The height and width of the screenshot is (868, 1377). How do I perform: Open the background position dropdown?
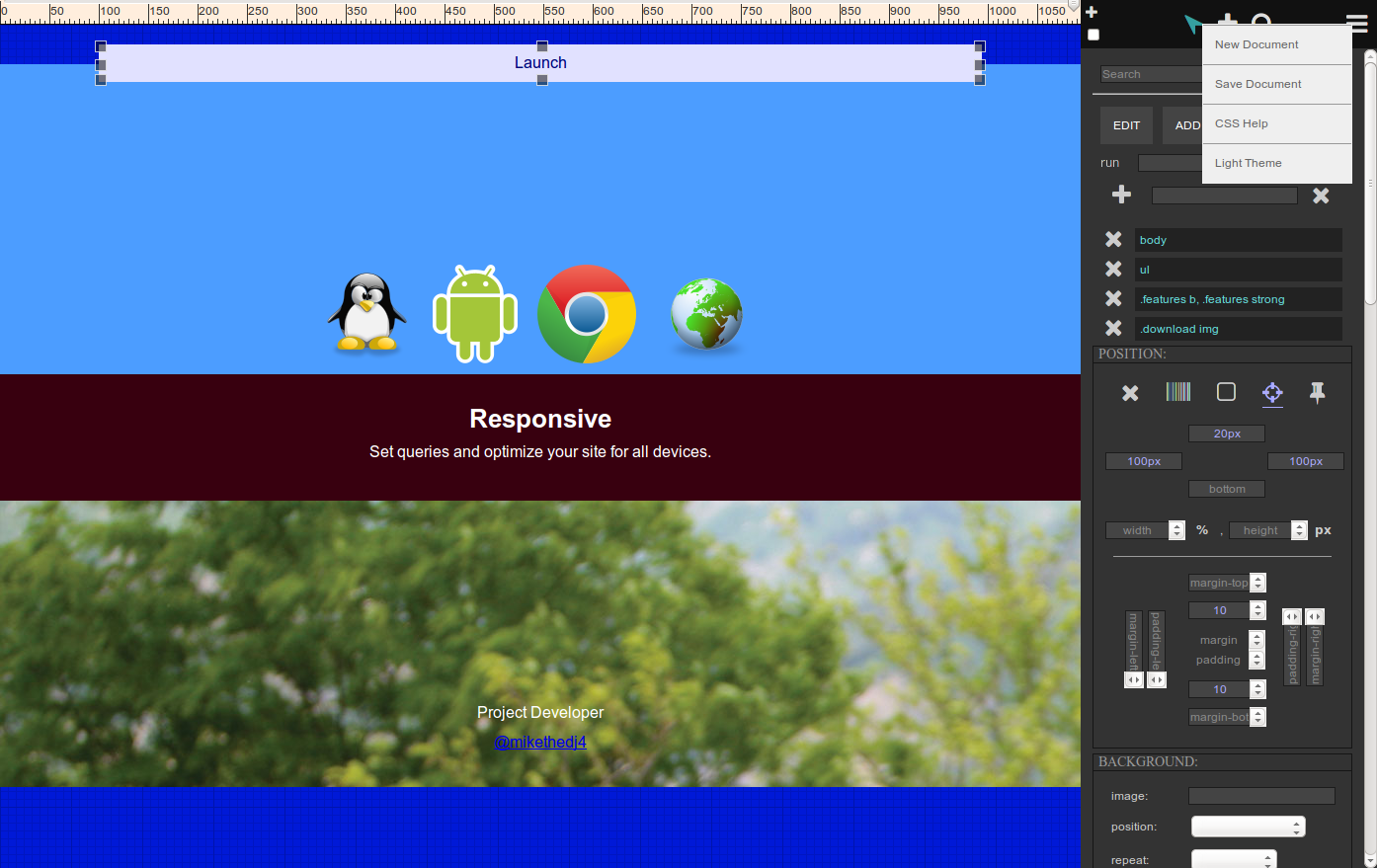pos(1248,827)
